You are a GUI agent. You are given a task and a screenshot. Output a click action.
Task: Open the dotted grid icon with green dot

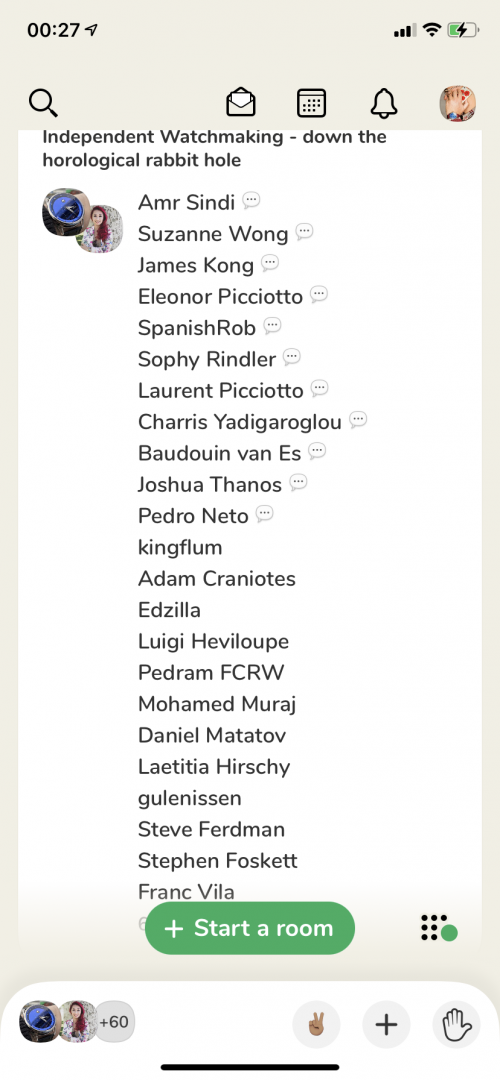click(x=439, y=928)
